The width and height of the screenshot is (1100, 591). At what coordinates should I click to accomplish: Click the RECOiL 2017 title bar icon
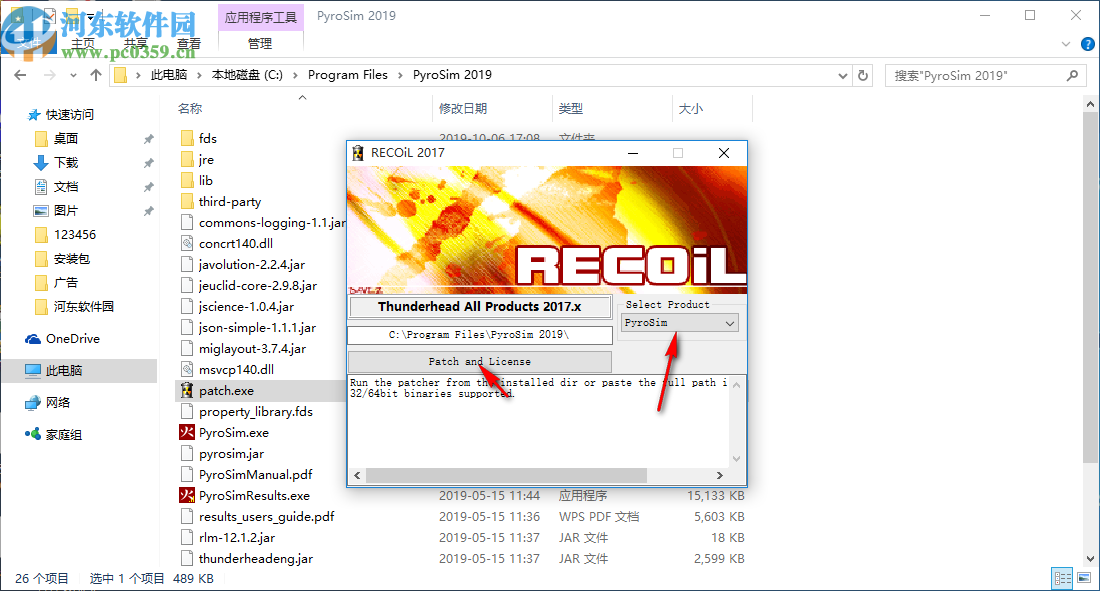point(358,153)
